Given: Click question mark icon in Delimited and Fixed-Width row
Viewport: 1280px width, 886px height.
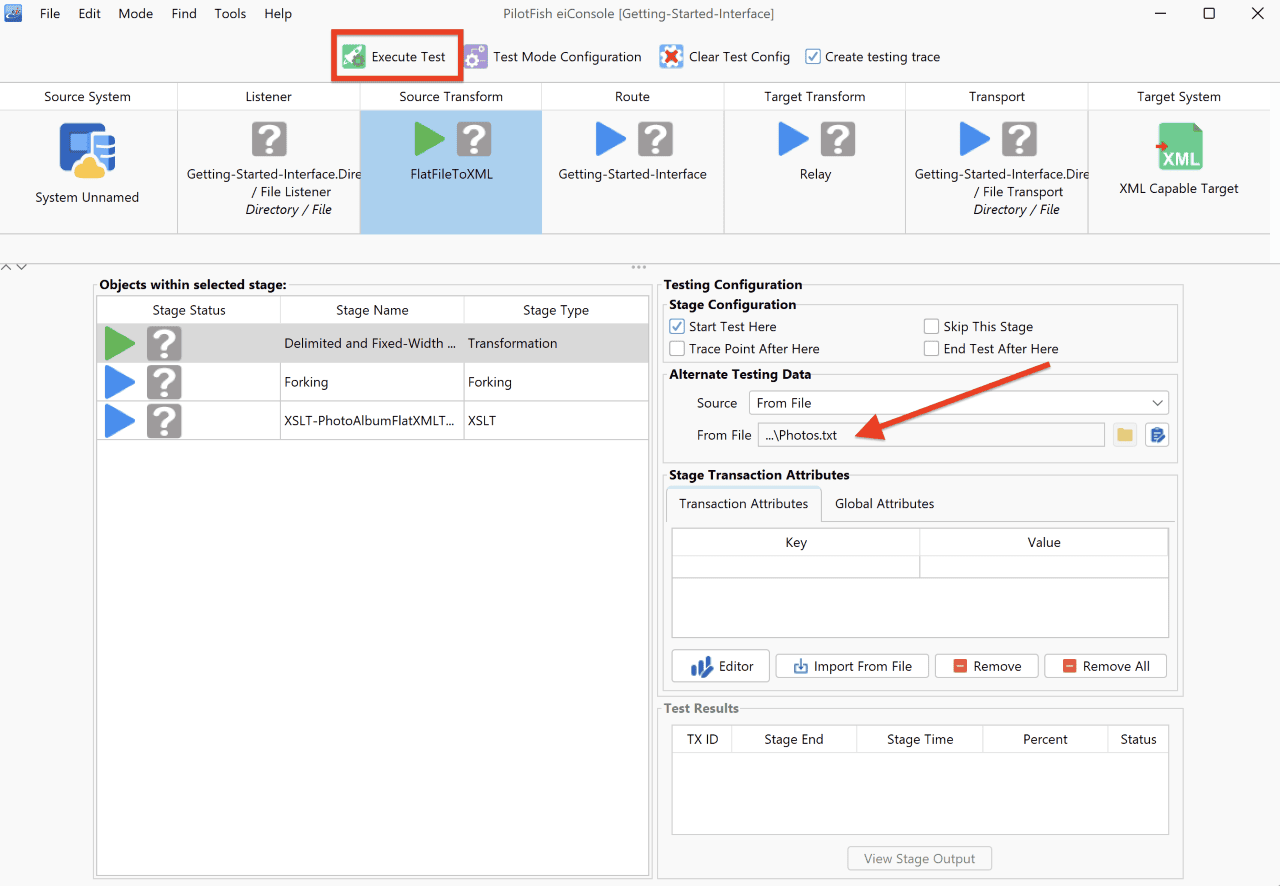Looking at the screenshot, I should click(x=164, y=344).
